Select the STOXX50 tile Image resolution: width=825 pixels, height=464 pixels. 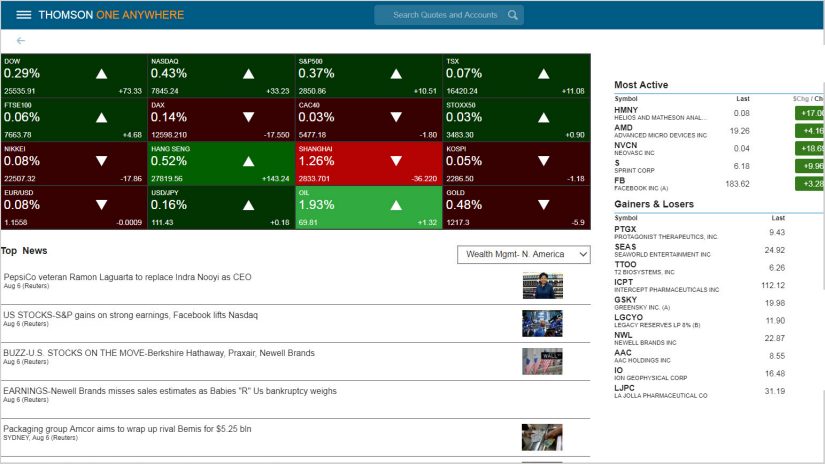pyautogui.click(x=516, y=119)
